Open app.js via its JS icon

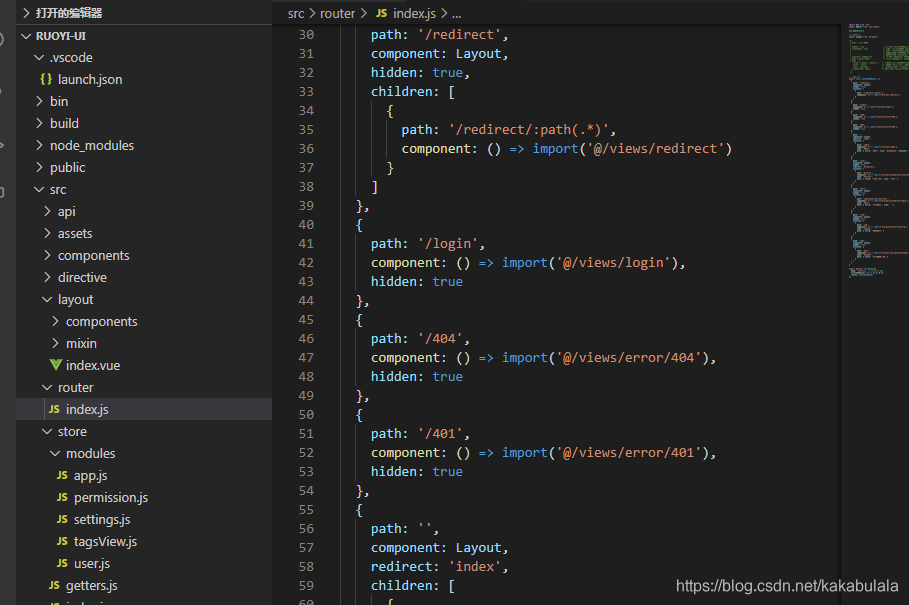coord(63,475)
